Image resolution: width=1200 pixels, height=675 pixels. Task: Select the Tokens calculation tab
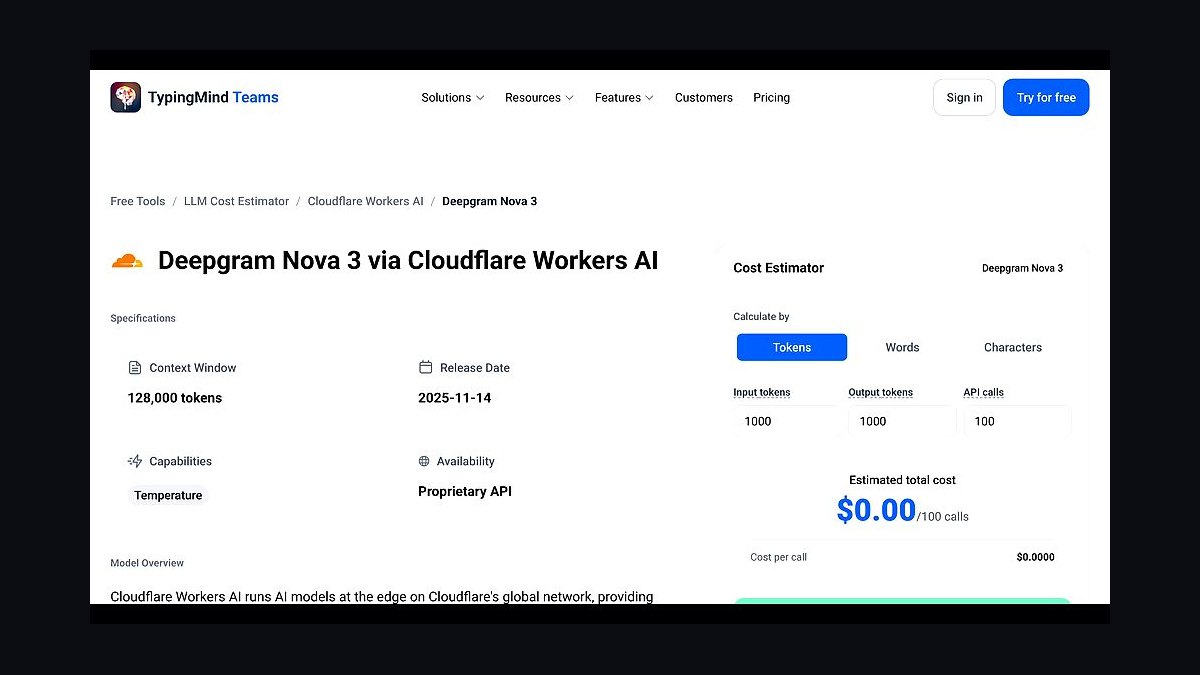pyautogui.click(x=792, y=347)
